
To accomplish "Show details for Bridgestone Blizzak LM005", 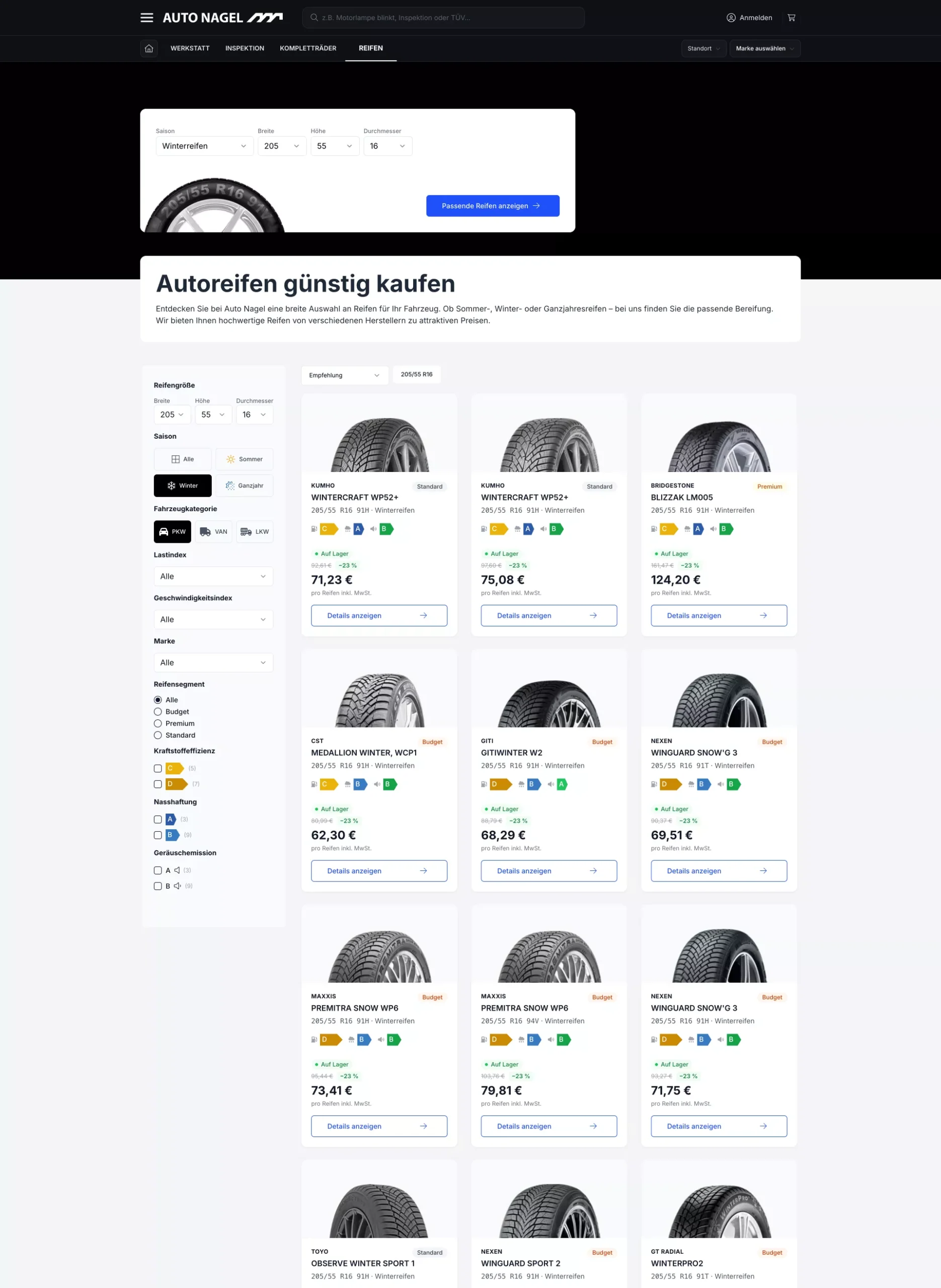I will click(x=719, y=615).
